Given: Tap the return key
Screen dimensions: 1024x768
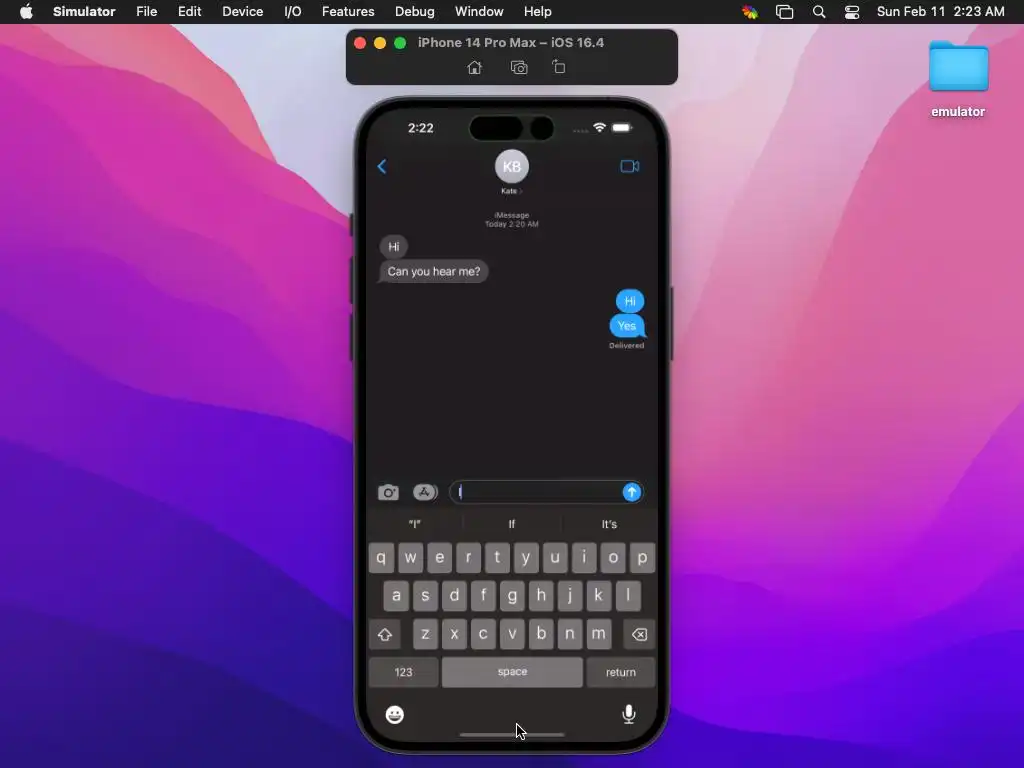Looking at the screenshot, I should tap(620, 672).
